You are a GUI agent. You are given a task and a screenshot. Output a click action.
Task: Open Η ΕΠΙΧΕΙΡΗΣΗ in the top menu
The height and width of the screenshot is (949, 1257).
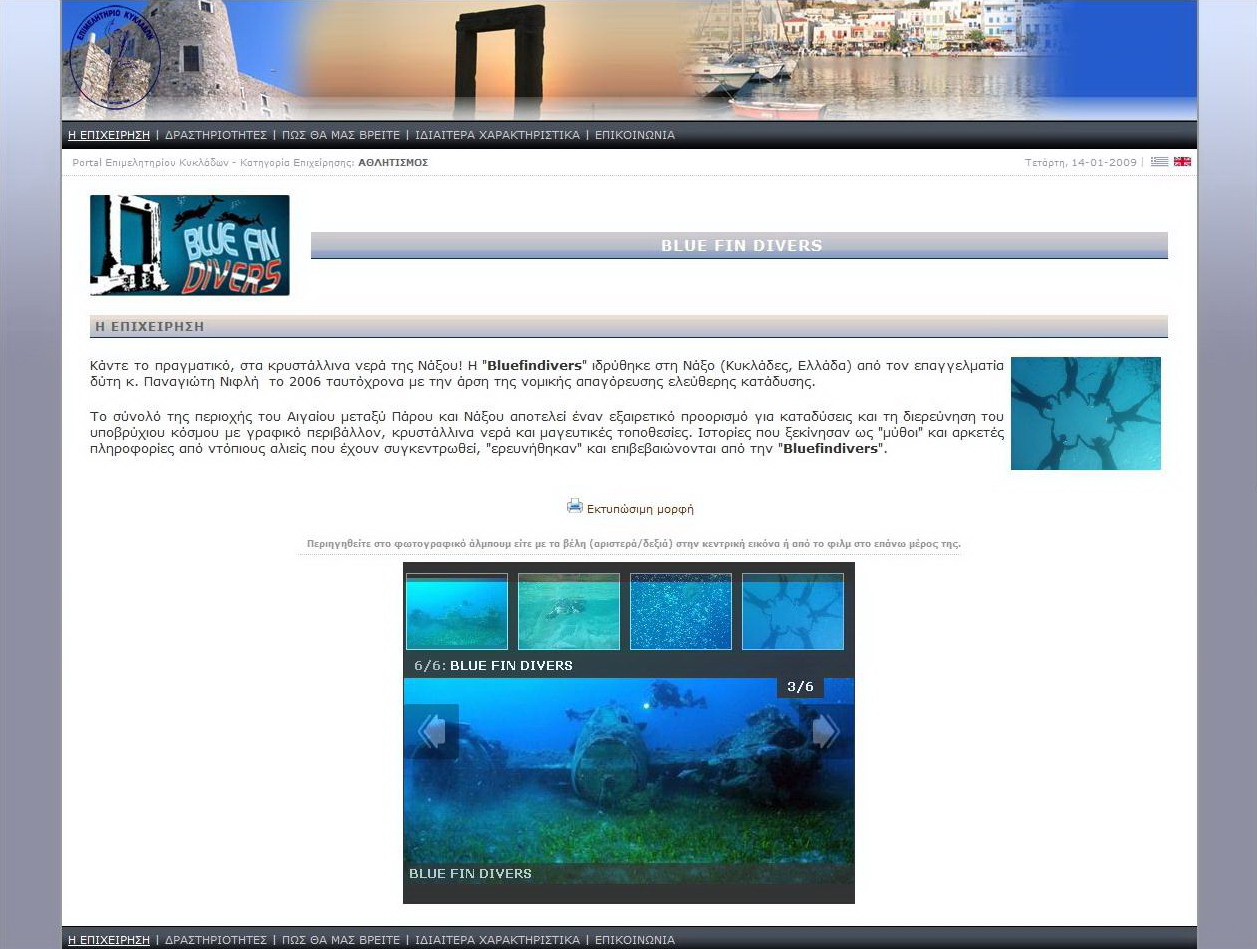pos(109,135)
